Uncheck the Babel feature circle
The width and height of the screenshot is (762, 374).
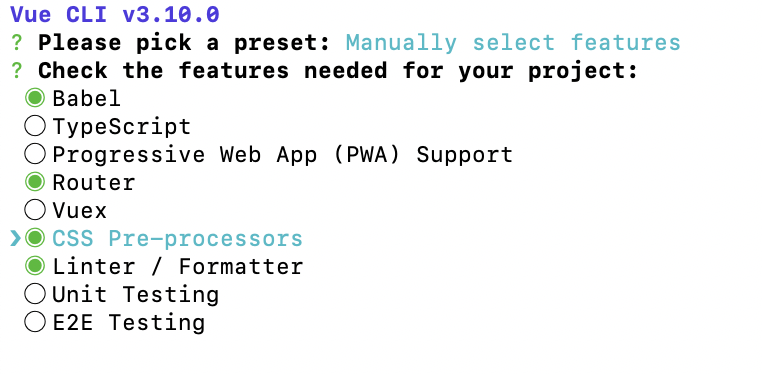[35, 98]
